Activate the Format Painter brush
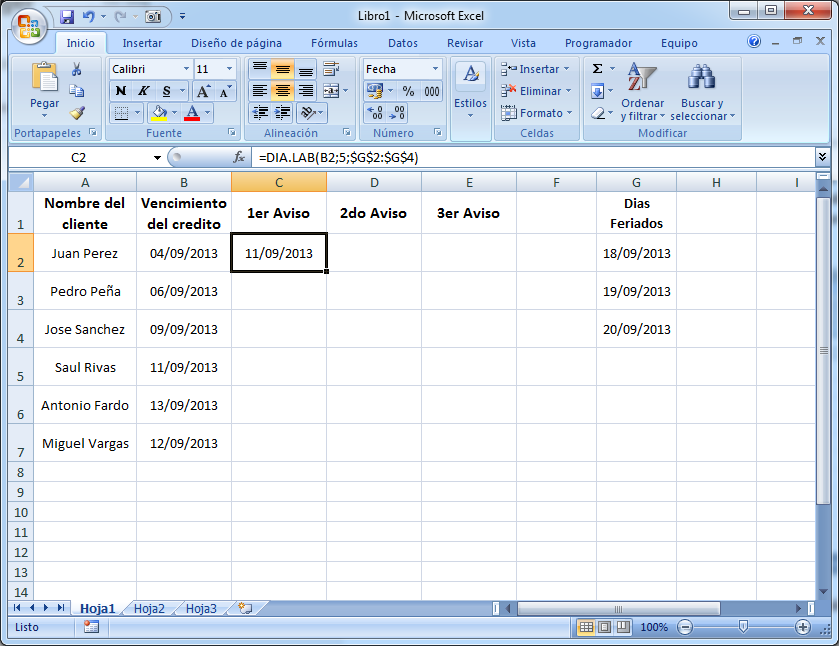This screenshot has height=646, width=839. (x=77, y=112)
